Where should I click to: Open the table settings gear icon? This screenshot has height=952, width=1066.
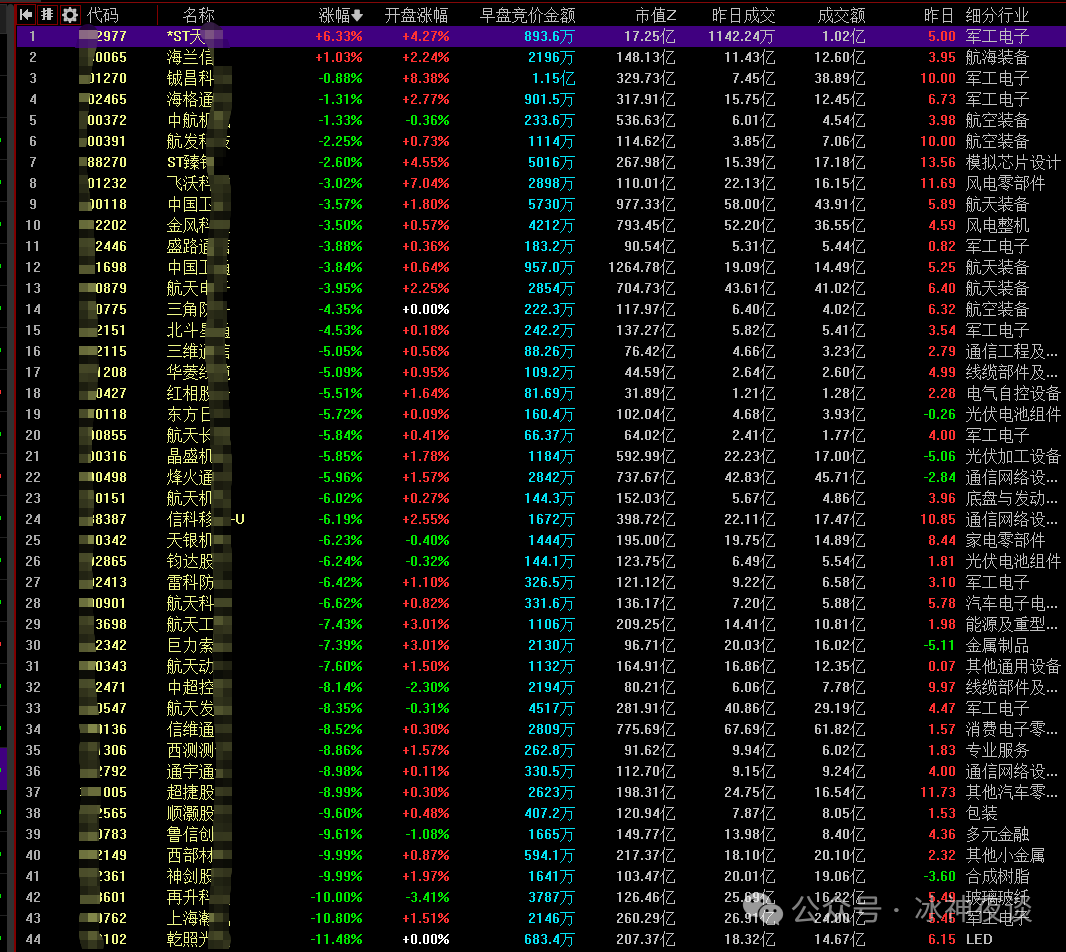click(x=69, y=14)
